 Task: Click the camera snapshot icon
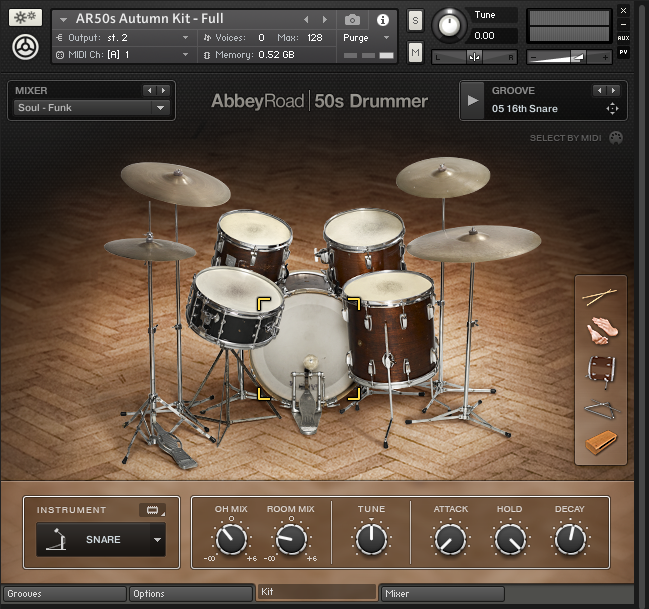[352, 20]
